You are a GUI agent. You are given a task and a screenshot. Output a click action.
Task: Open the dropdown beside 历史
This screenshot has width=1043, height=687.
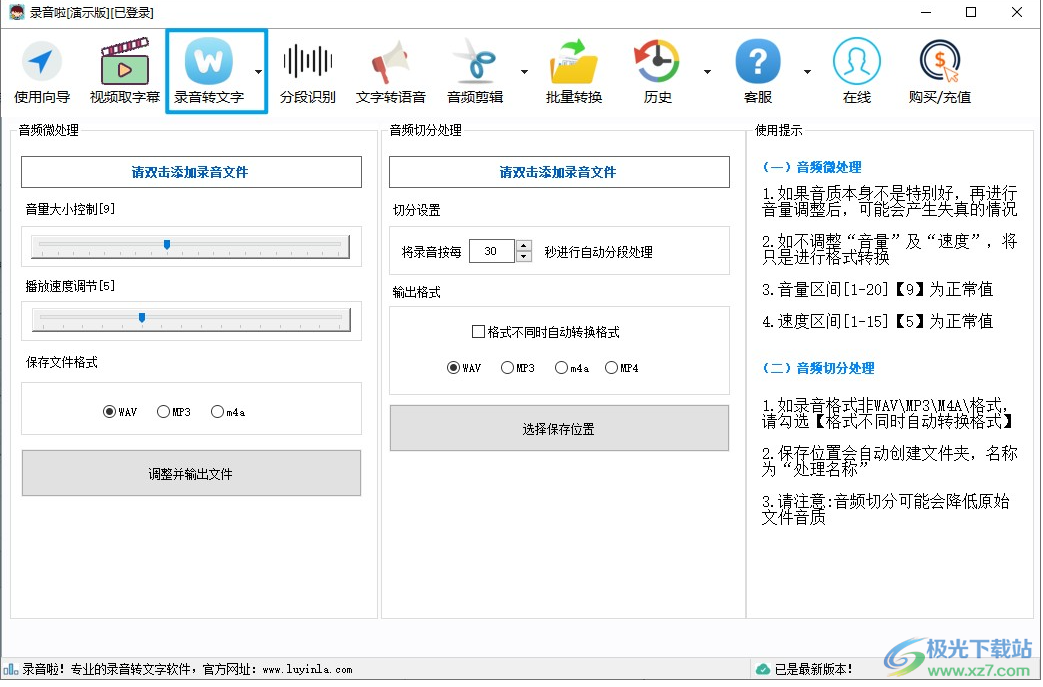point(706,72)
